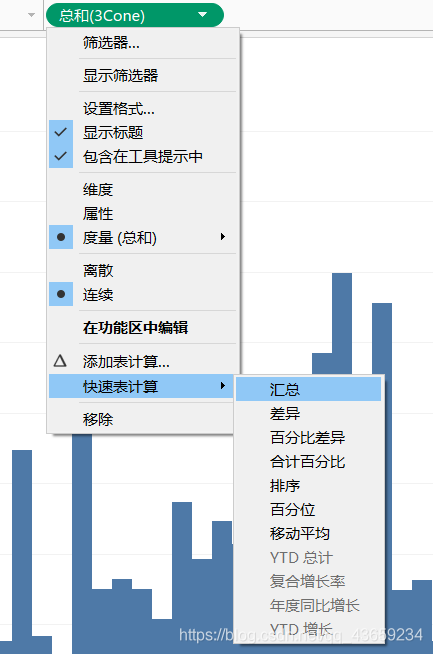433x654 pixels.
Task: Expand 快速表计算 submenu
Action: [143, 386]
